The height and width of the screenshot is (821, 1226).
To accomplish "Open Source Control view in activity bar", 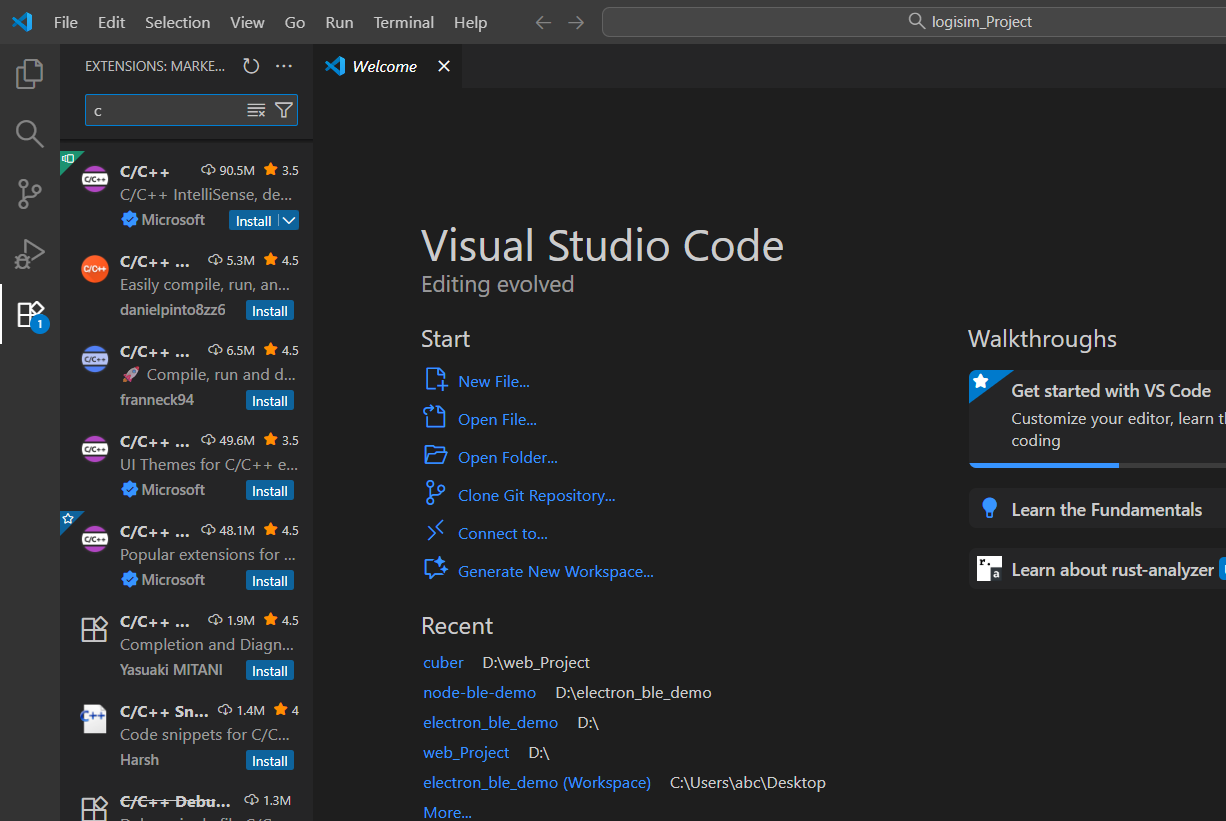I will click(30, 194).
